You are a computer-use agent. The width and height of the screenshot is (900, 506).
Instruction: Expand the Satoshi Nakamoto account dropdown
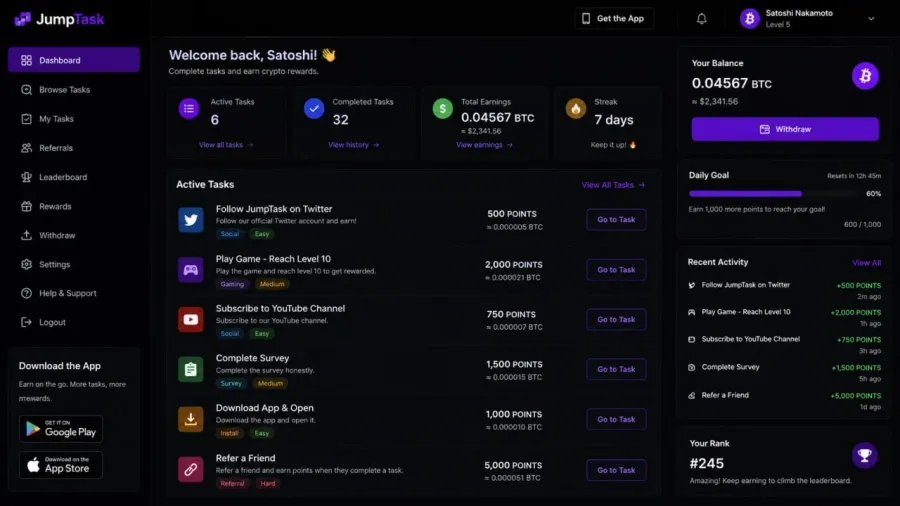click(x=871, y=18)
